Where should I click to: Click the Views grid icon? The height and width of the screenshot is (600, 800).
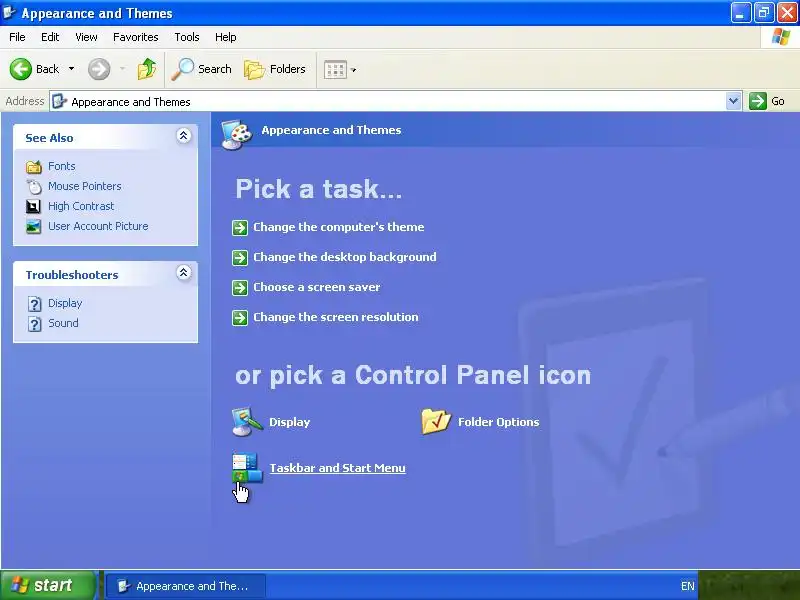point(335,70)
